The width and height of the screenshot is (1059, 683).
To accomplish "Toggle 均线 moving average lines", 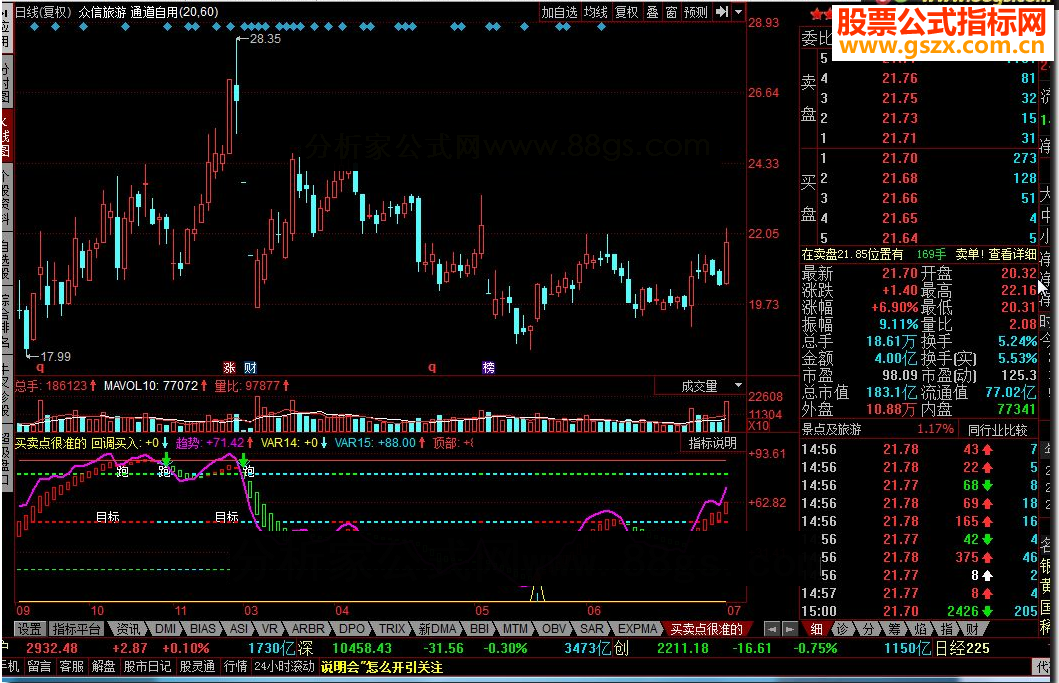I will pos(596,12).
